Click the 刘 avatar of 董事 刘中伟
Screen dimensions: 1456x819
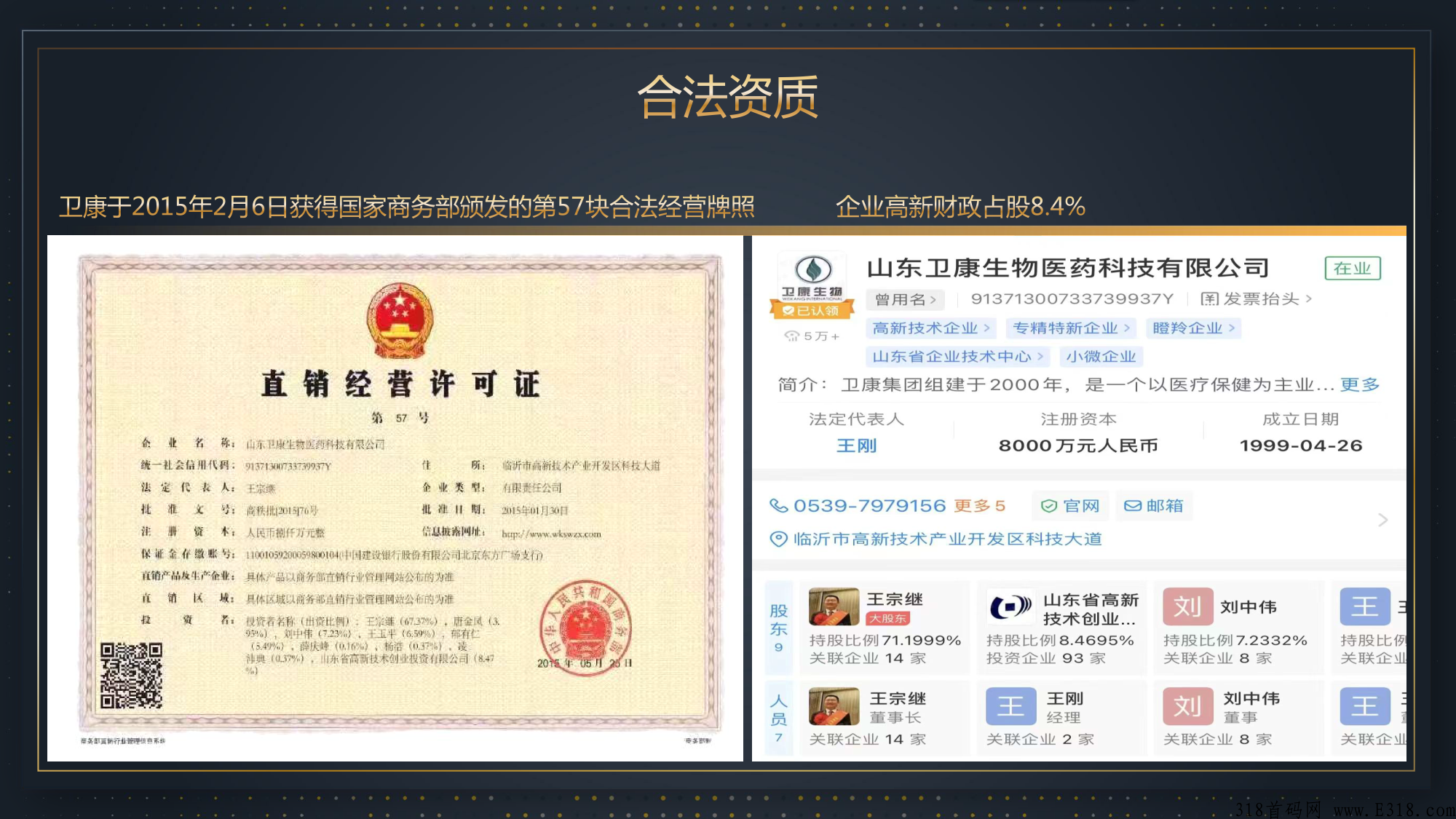click(x=1187, y=706)
